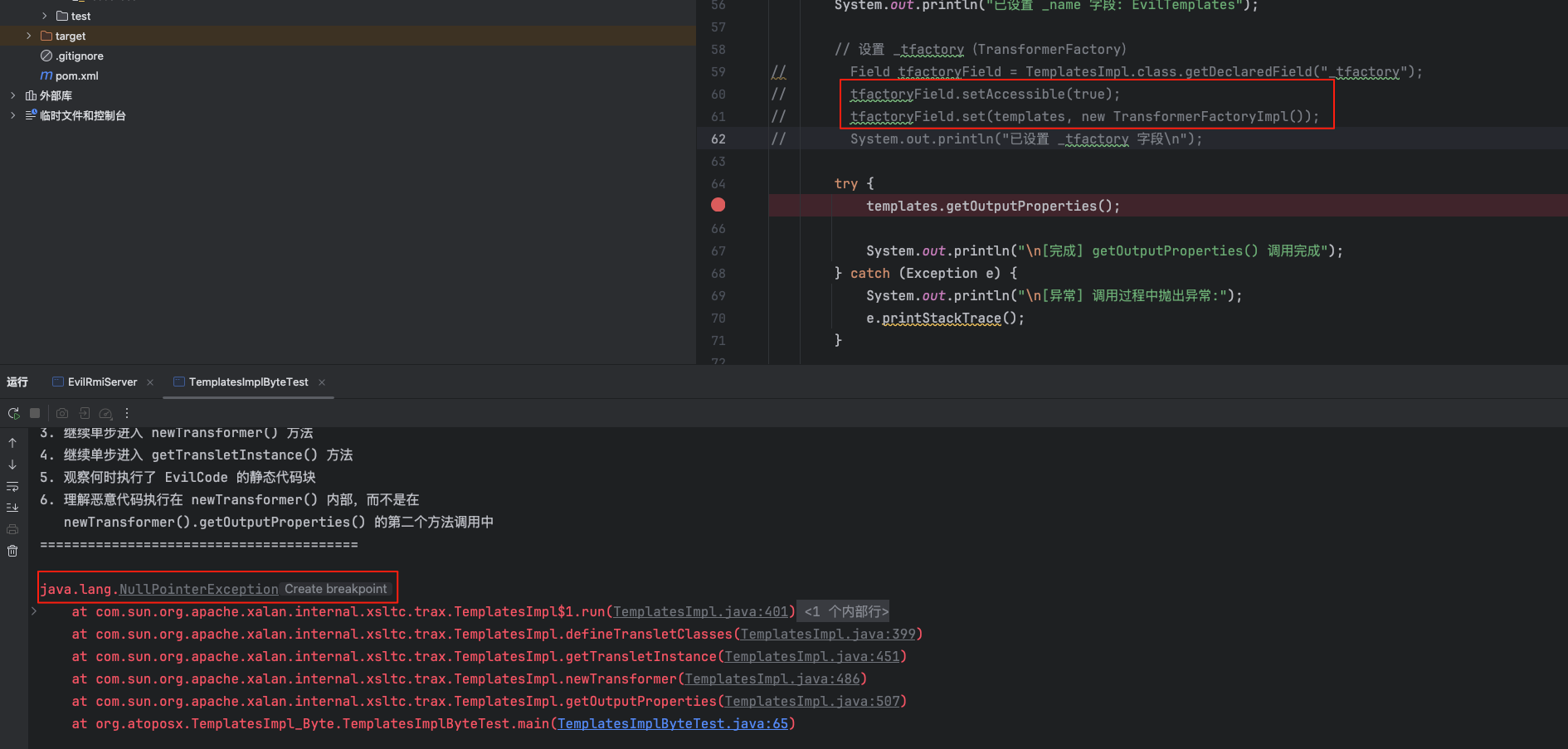Click the target folder icon
Viewport: 1568px width, 749px height.
46,36
